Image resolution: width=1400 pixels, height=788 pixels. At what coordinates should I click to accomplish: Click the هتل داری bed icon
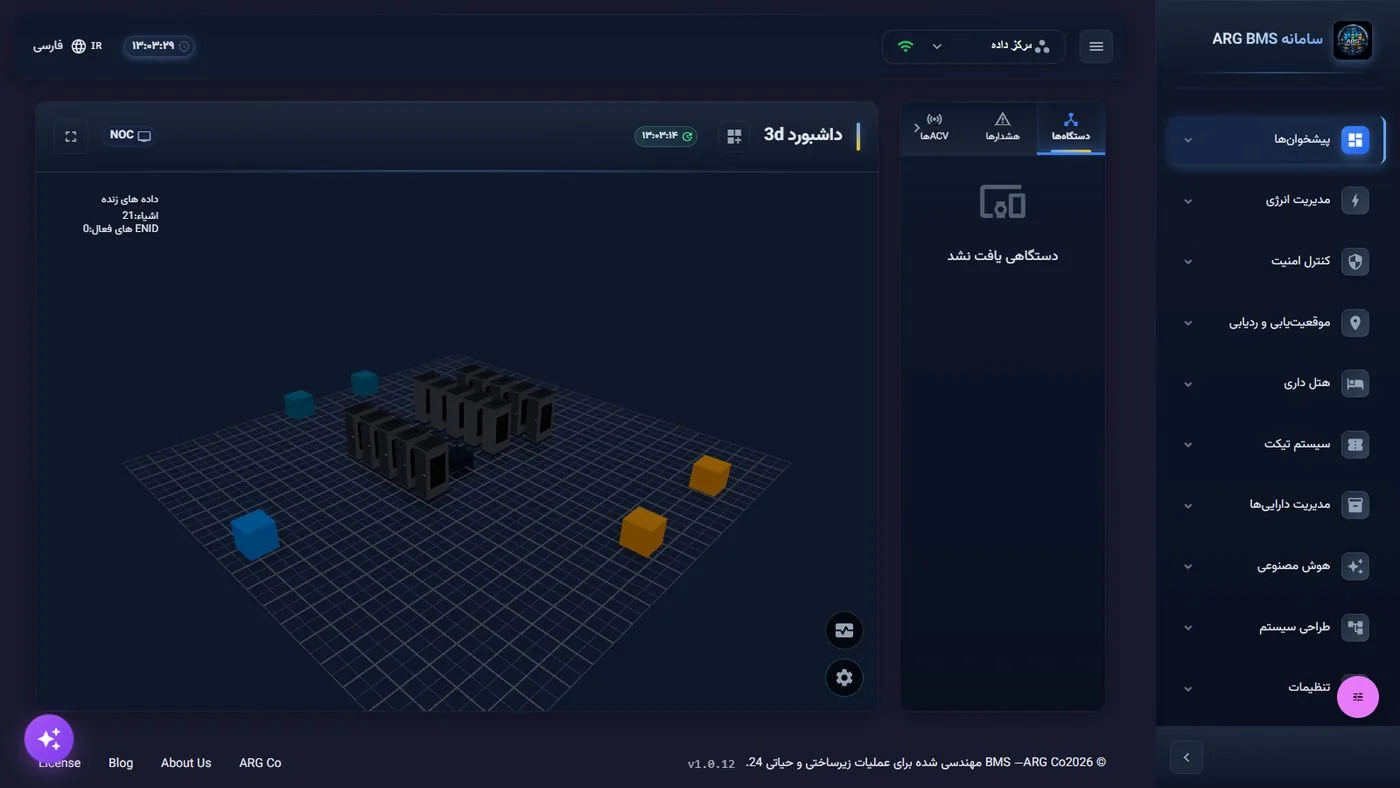[x=1355, y=384]
